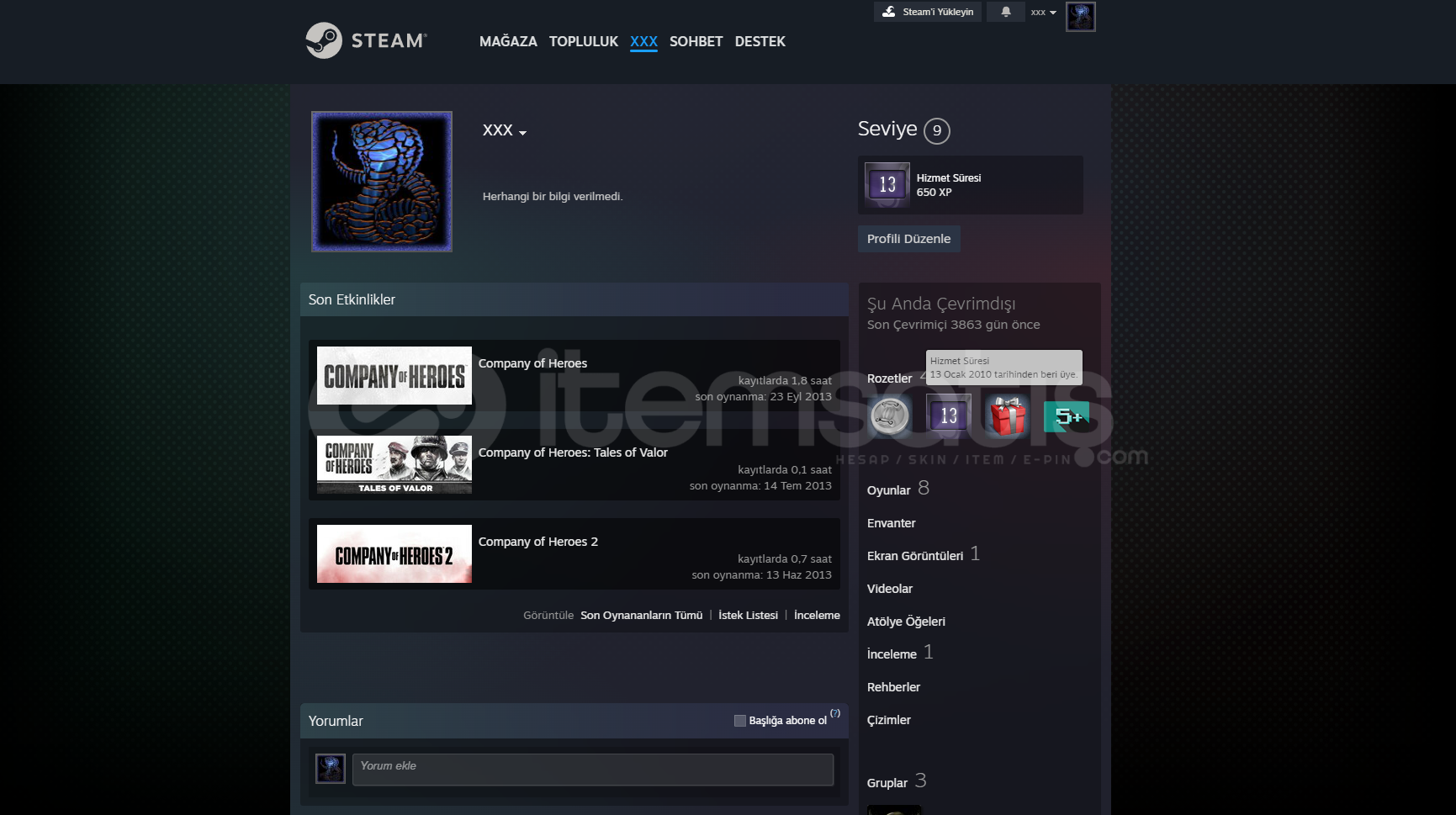Click the Herhangi bir bilgi verilmedi text
Screen dimensions: 1456x815
click(553, 197)
